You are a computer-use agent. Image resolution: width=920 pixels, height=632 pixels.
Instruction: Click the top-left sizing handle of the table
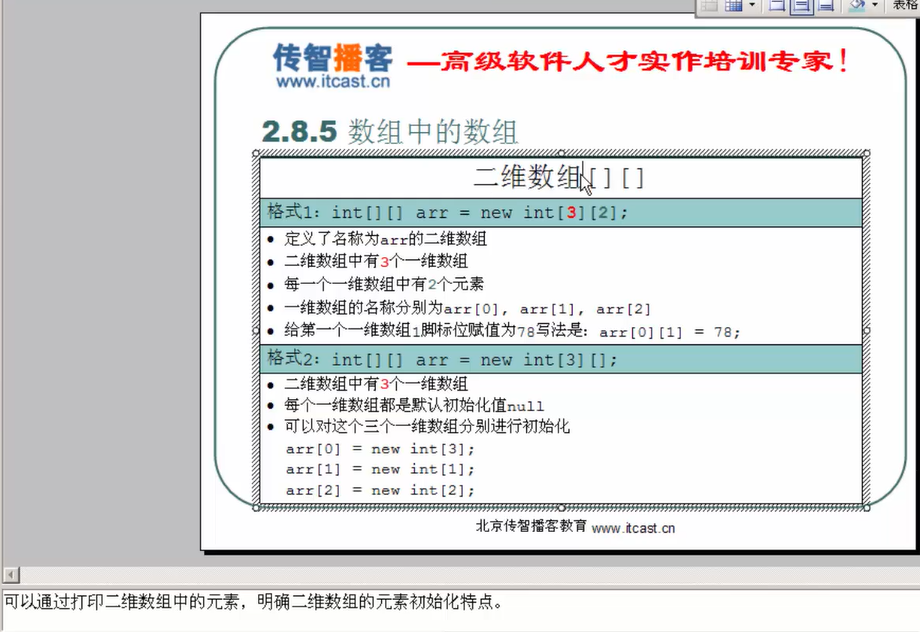(256, 153)
